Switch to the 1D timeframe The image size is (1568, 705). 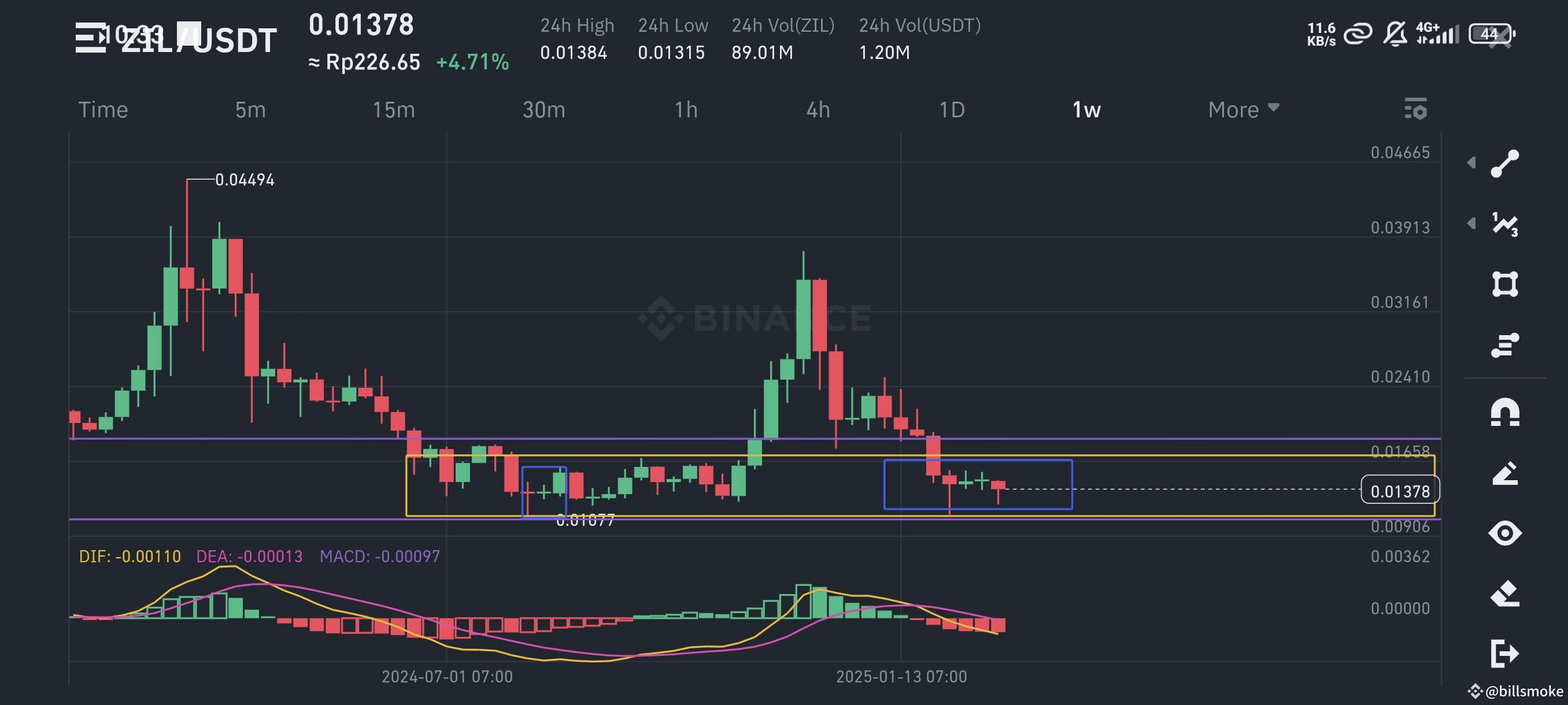pyautogui.click(x=952, y=109)
